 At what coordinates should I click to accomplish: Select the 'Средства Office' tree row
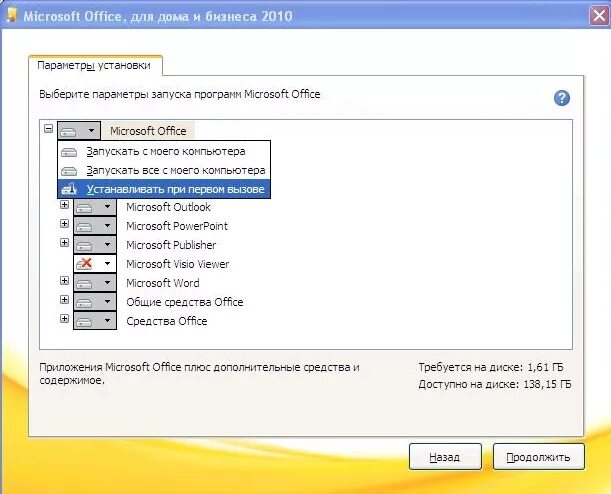(x=167, y=321)
